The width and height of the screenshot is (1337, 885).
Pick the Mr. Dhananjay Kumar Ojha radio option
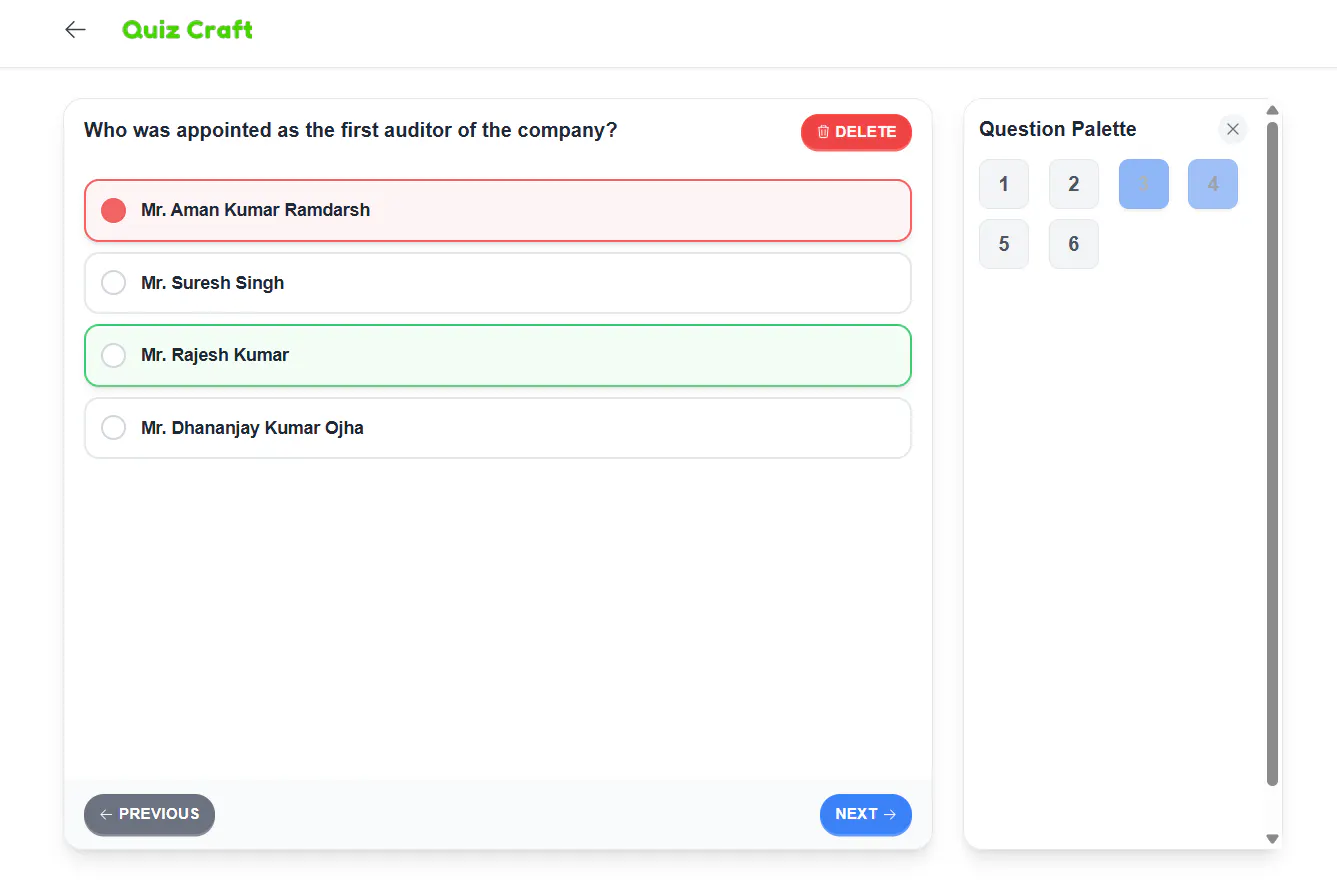click(x=113, y=428)
